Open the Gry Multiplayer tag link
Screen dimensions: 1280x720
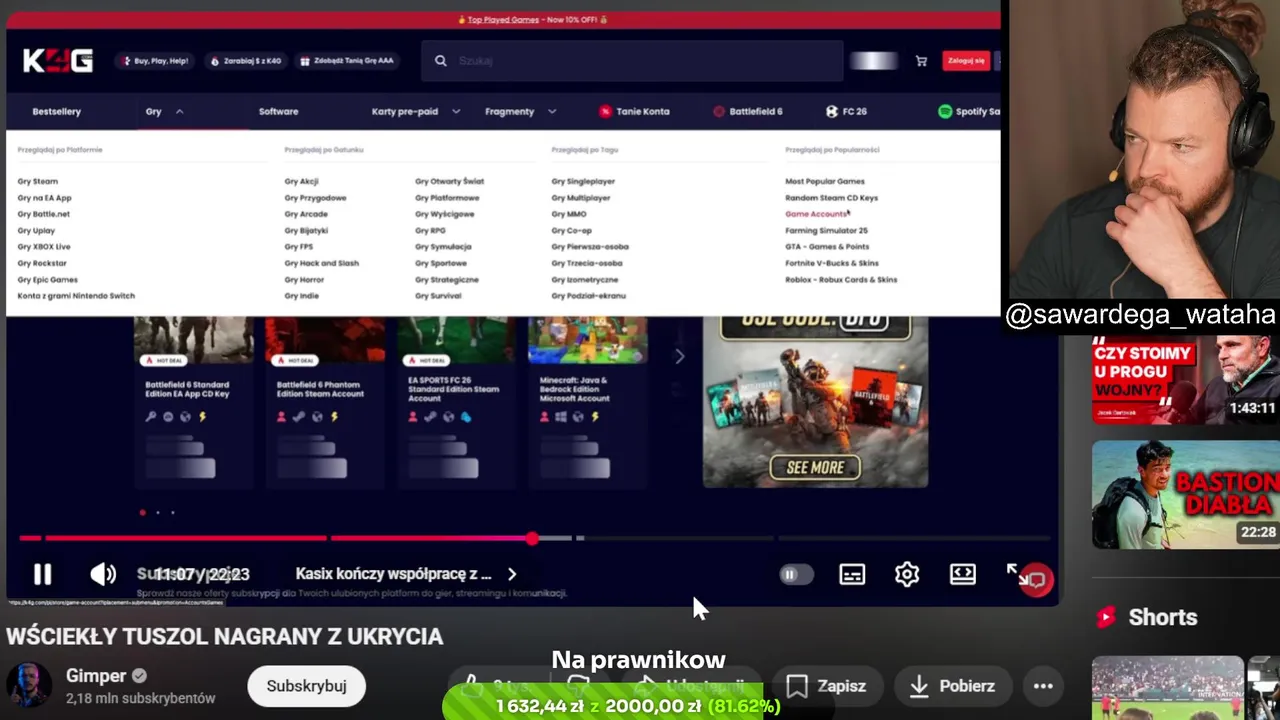tap(580, 198)
